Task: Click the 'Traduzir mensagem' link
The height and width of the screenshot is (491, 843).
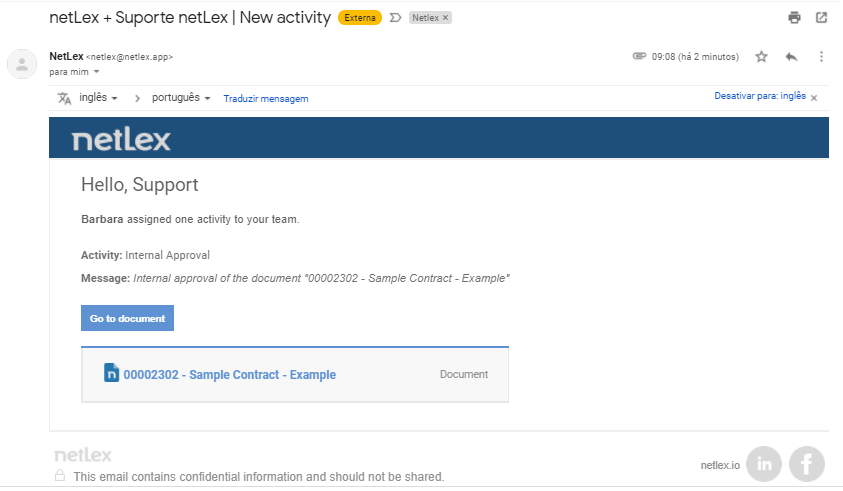Action: 266,98
